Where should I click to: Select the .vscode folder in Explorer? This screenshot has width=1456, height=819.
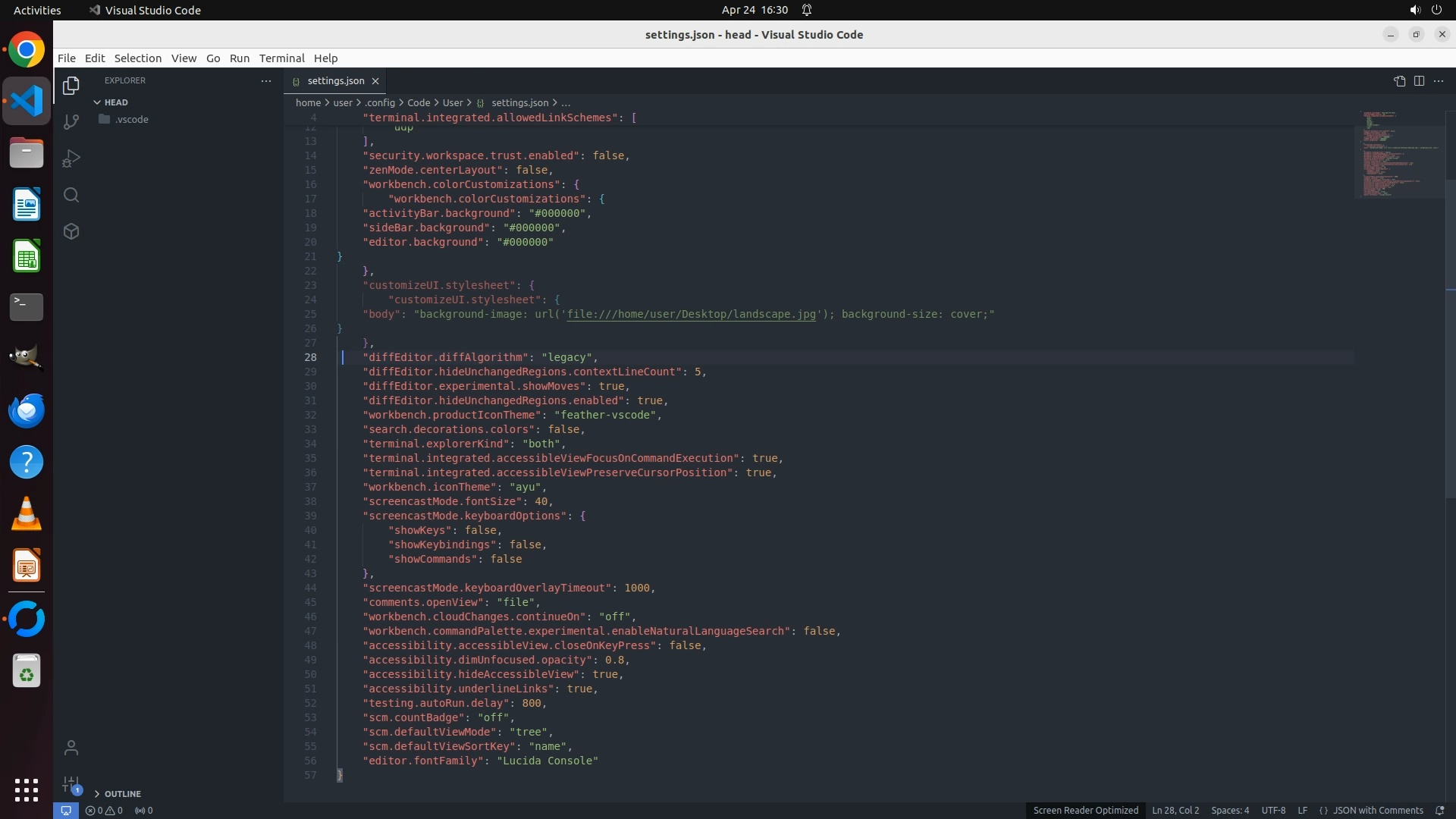pyautogui.click(x=132, y=120)
